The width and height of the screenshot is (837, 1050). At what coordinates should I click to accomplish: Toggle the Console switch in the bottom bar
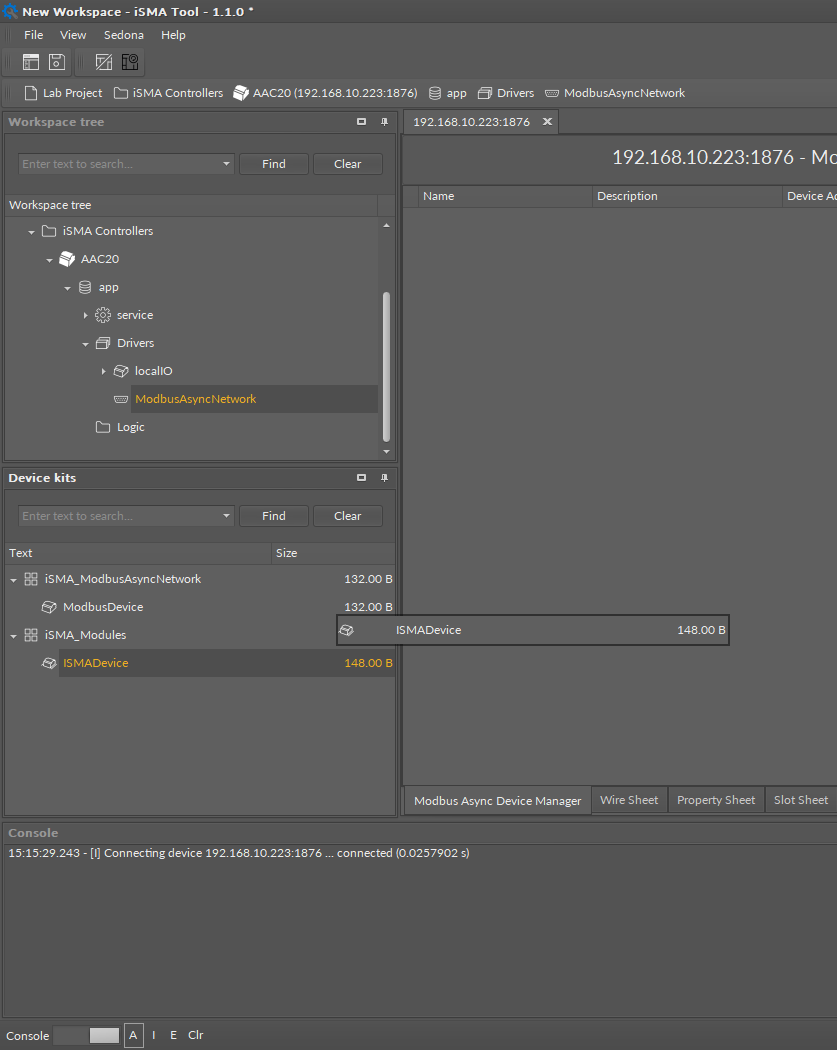click(x=86, y=1035)
